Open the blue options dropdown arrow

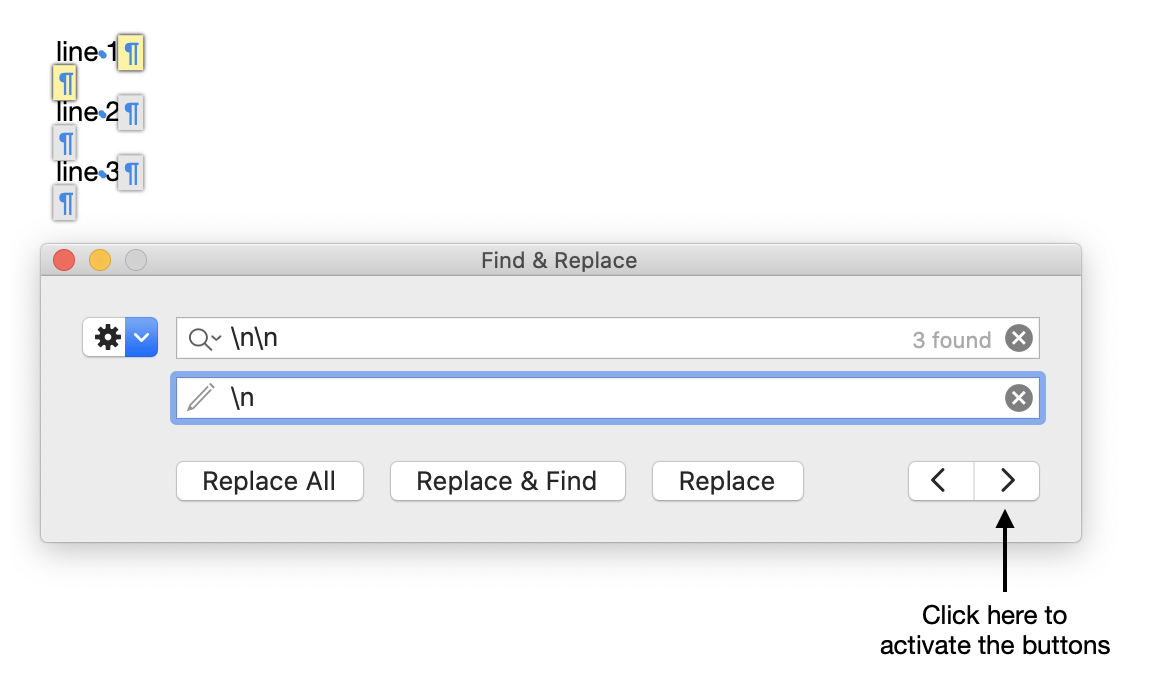pos(142,338)
